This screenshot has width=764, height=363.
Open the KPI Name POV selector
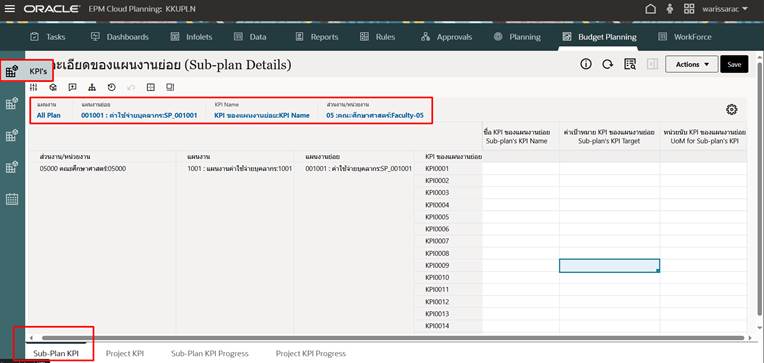(x=262, y=115)
